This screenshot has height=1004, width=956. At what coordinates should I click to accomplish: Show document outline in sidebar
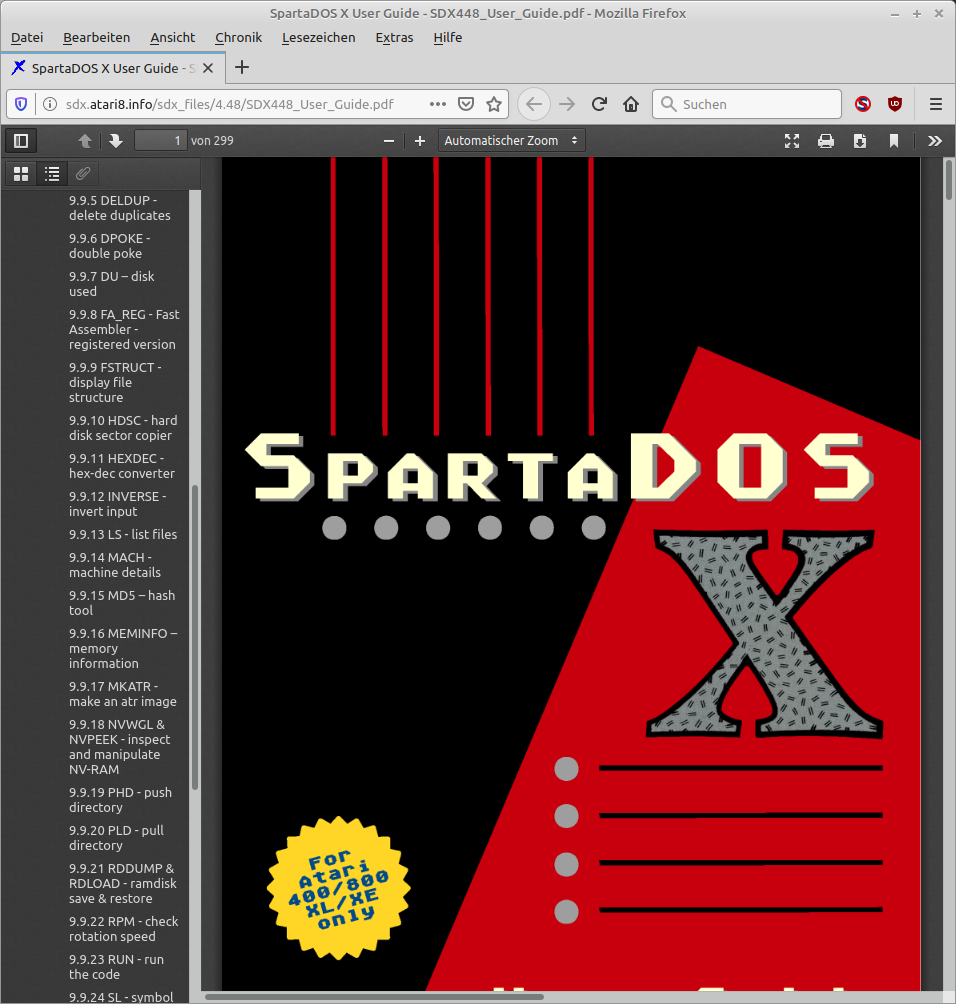52,174
